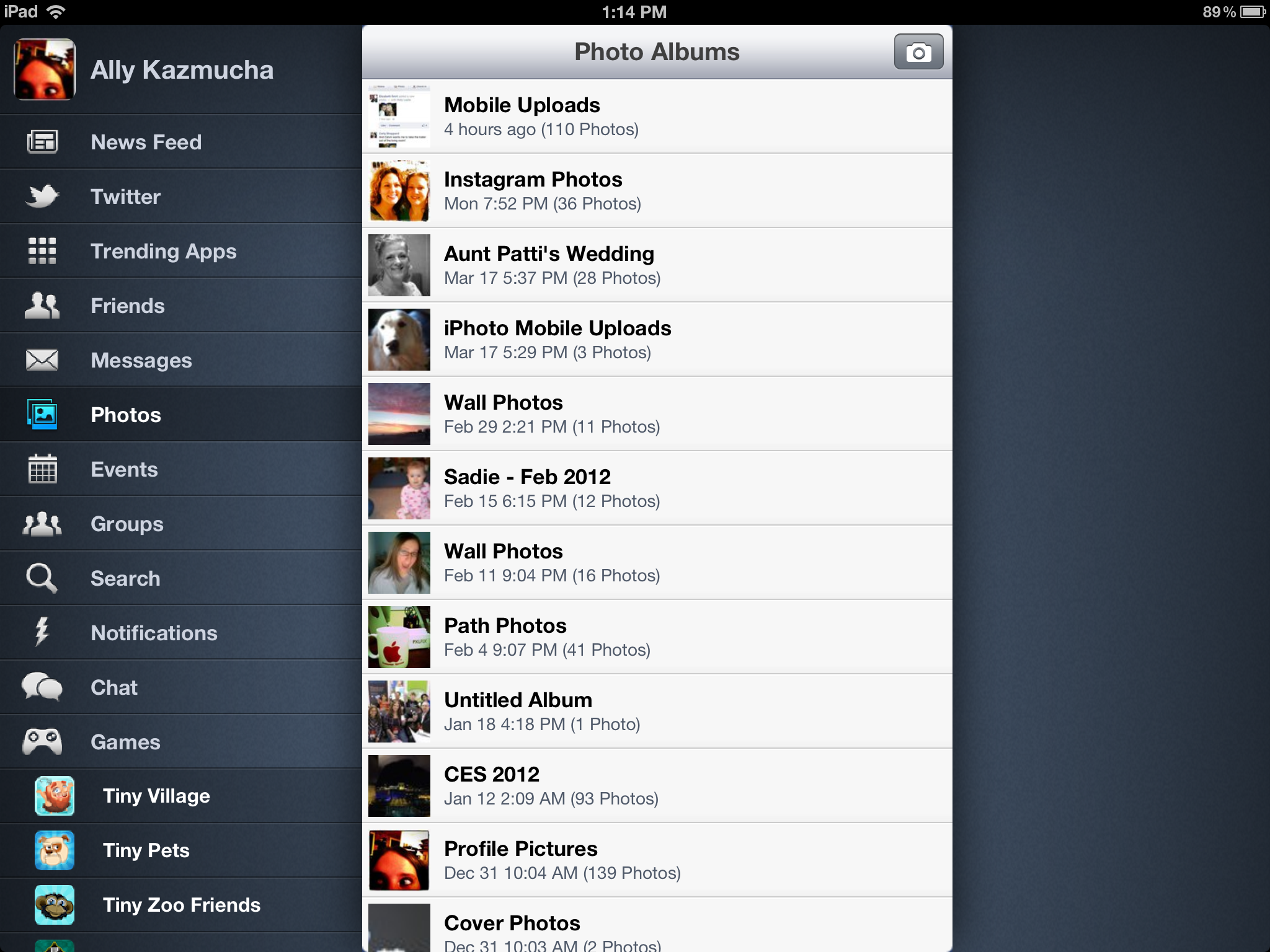The image size is (1270, 952).
Task: Select the Search magnifier icon
Action: point(40,578)
